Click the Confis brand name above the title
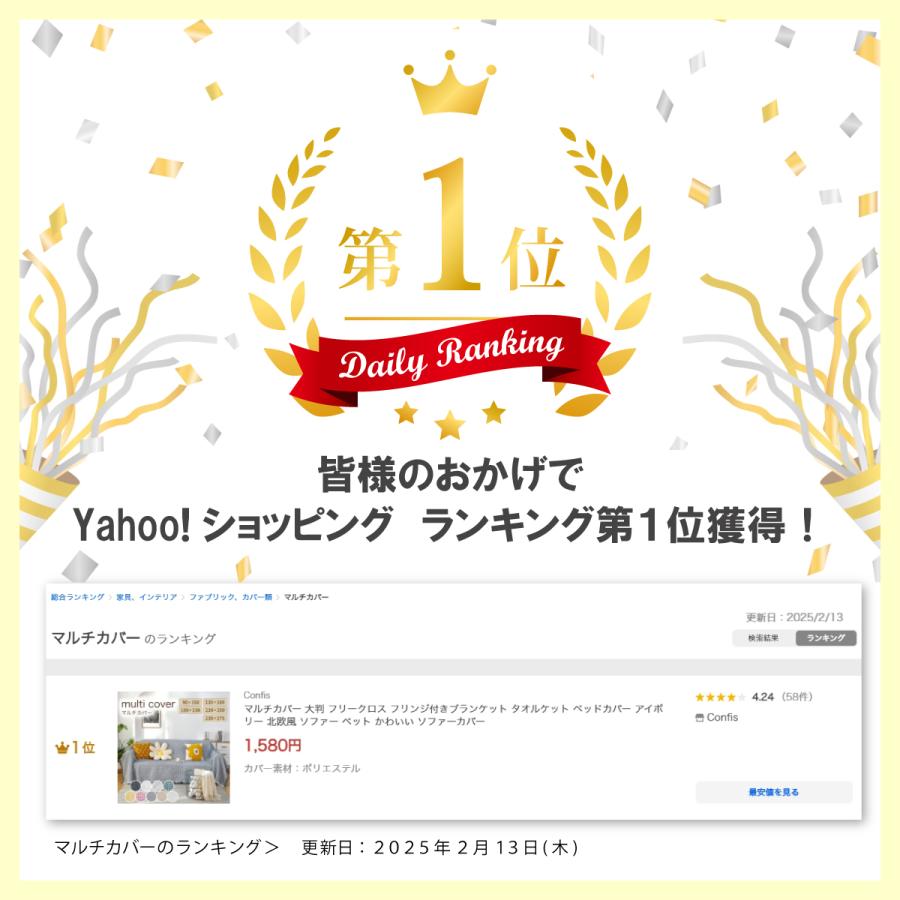Image resolution: width=900 pixels, height=900 pixels. [x=257, y=695]
